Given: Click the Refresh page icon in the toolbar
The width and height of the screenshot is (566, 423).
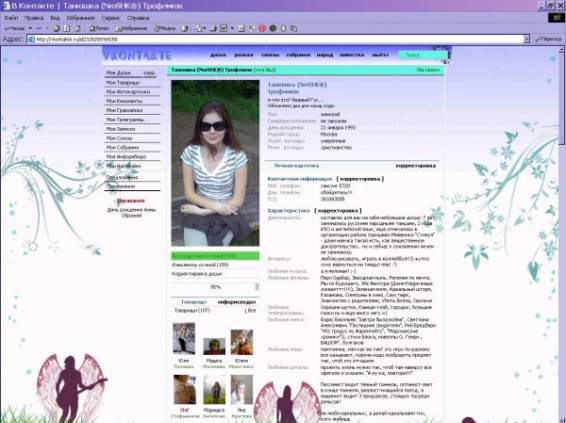Looking at the screenshot, I should [67, 28].
